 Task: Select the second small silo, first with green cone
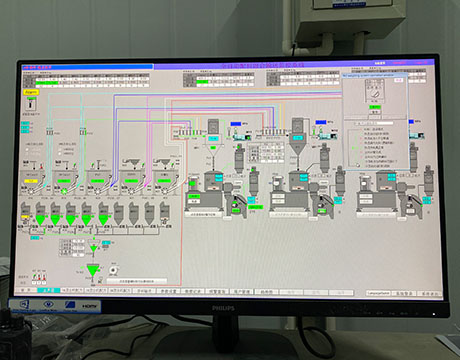(x=40, y=213)
